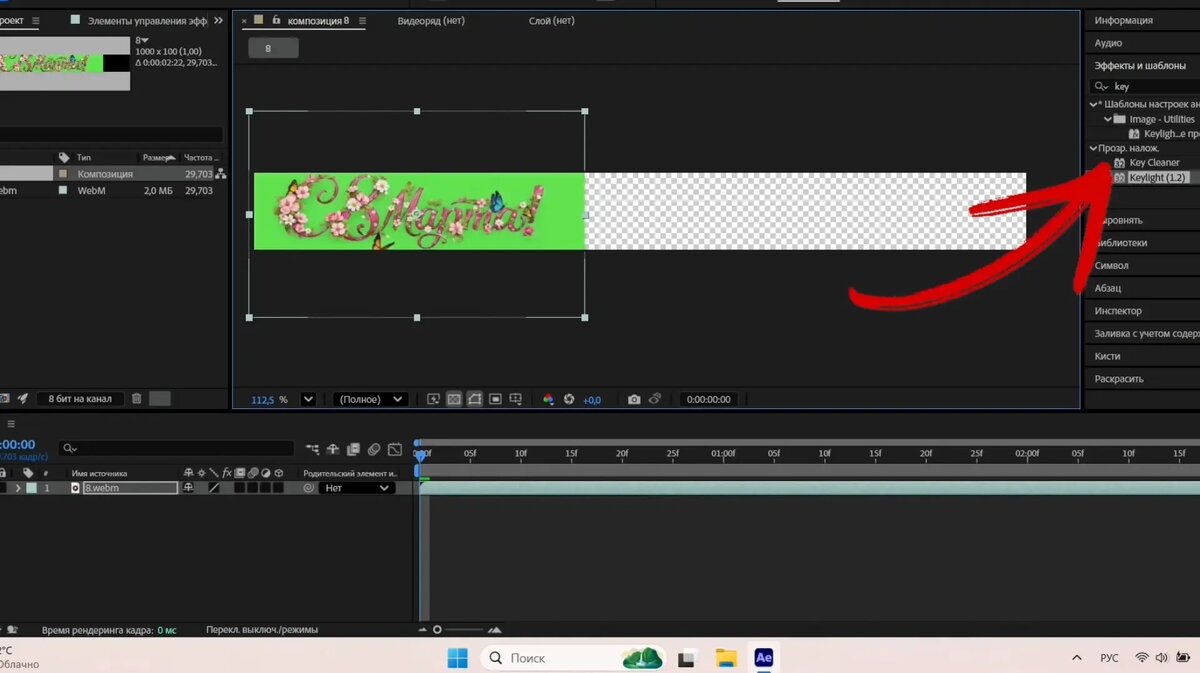Toggle mask and shape path visibility

click(x=474, y=399)
